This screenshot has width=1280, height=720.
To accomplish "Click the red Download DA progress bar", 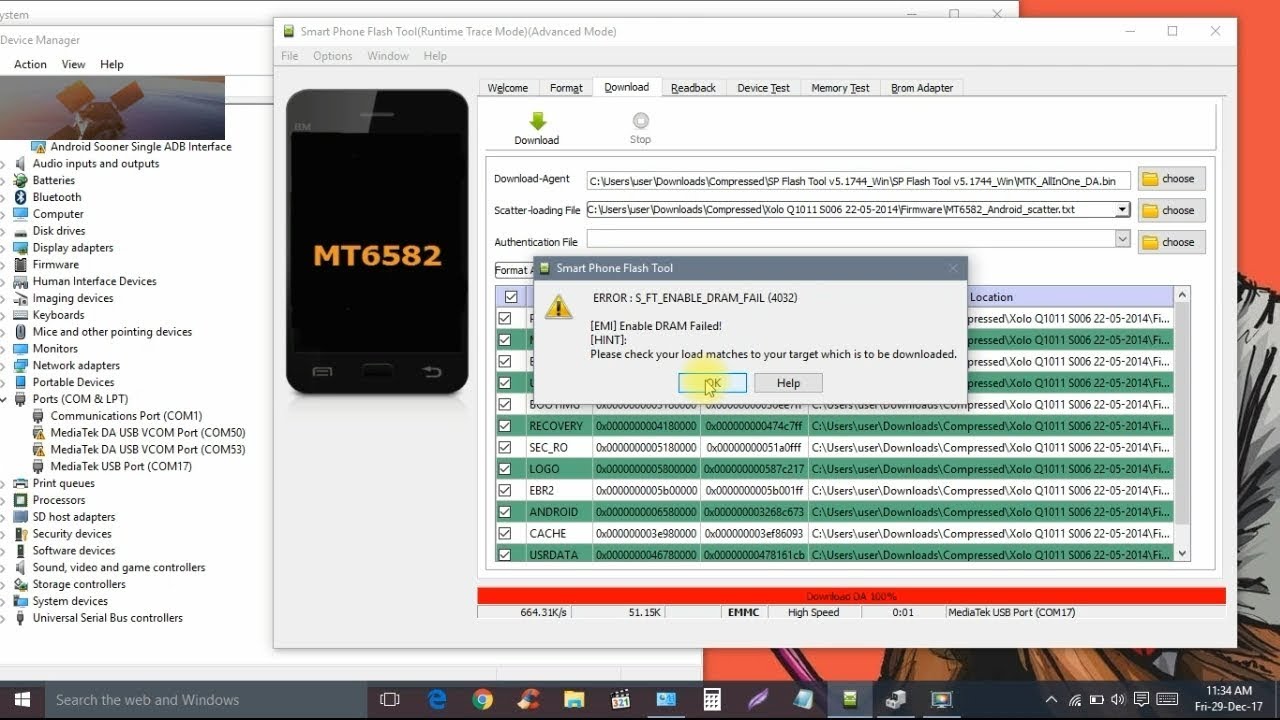I will pyautogui.click(x=851, y=596).
